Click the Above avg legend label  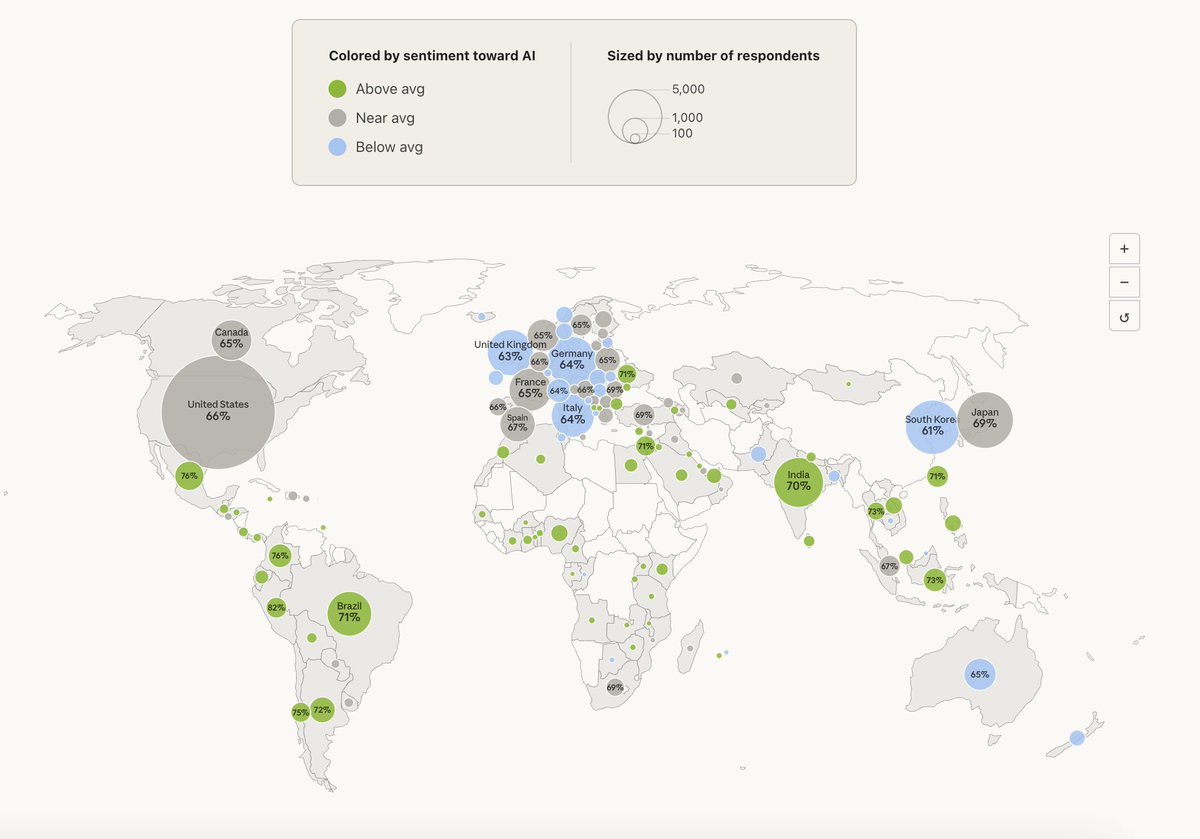(x=390, y=89)
